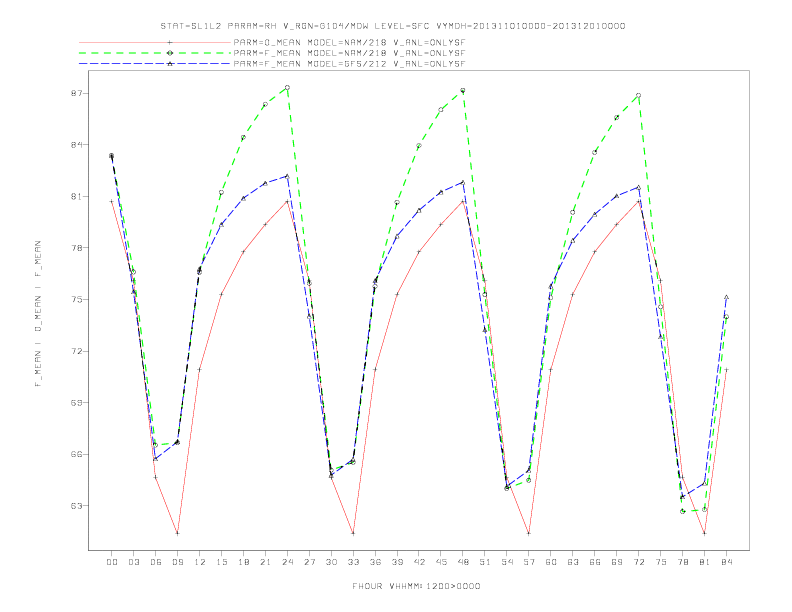Viewport: 792px width, 612px height.
Task: Select the O_MEAN NAM/218 legend label
Action: pyautogui.click(x=349, y=43)
